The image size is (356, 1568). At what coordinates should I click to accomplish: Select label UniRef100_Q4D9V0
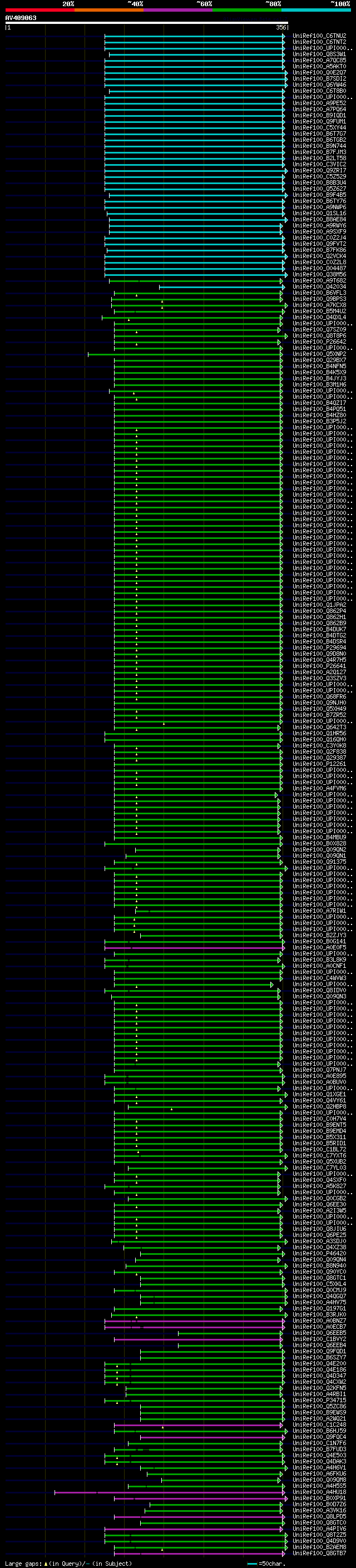tap(319, 1541)
